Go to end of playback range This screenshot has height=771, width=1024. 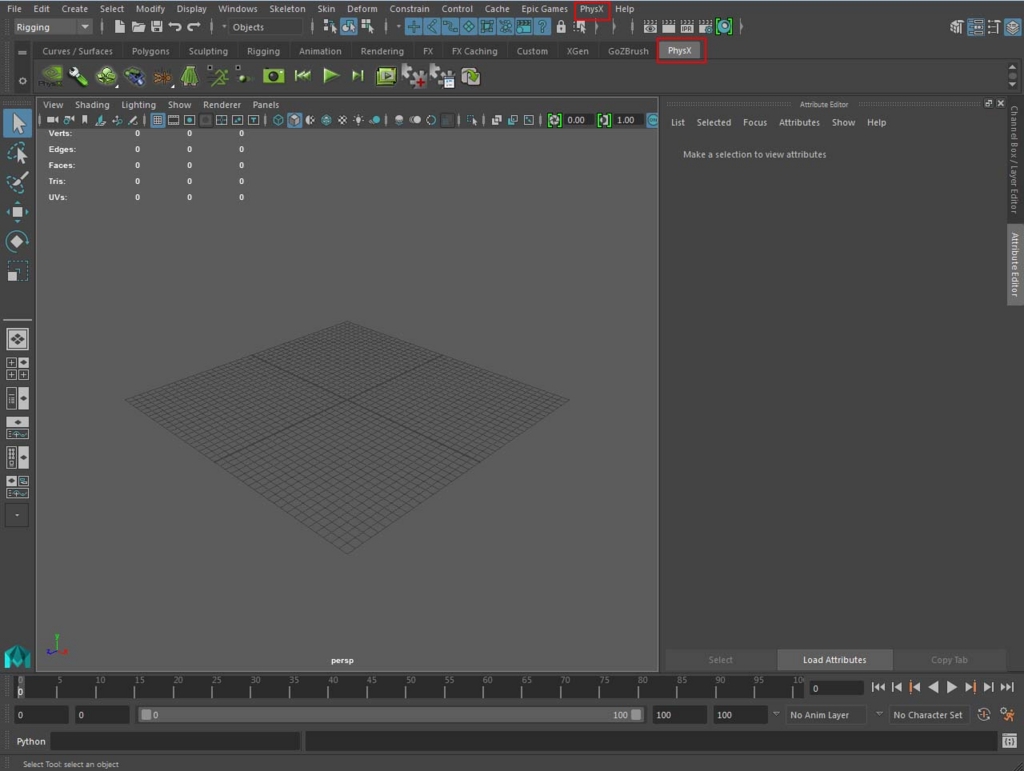pos(1008,687)
